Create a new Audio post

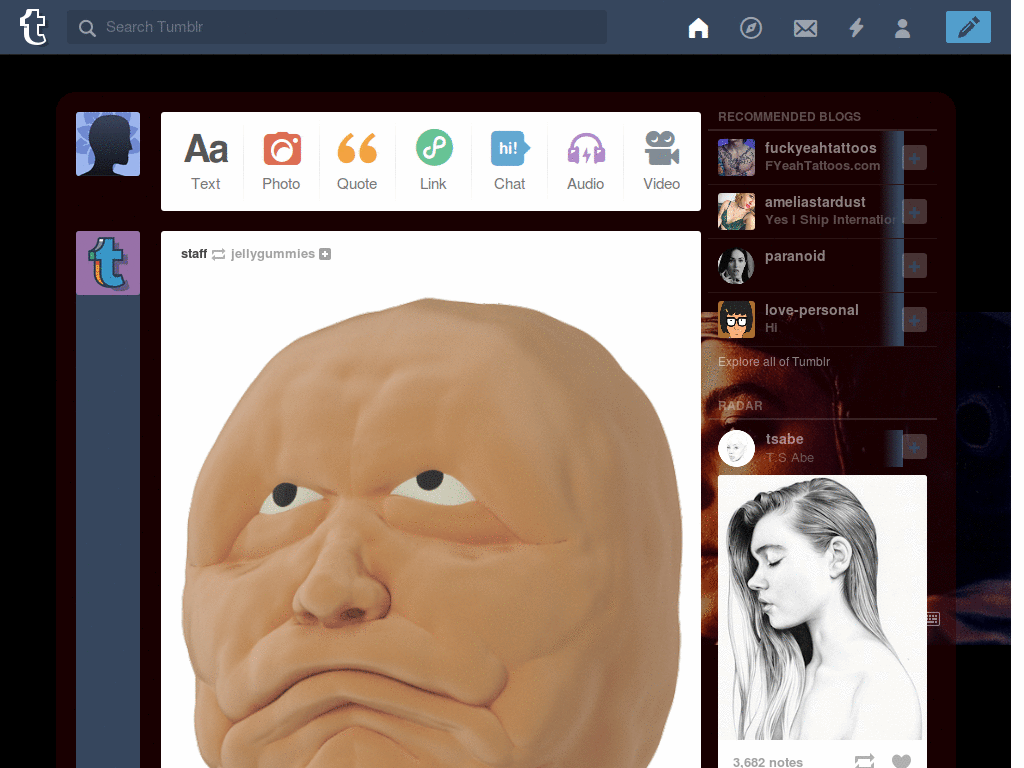pos(585,161)
